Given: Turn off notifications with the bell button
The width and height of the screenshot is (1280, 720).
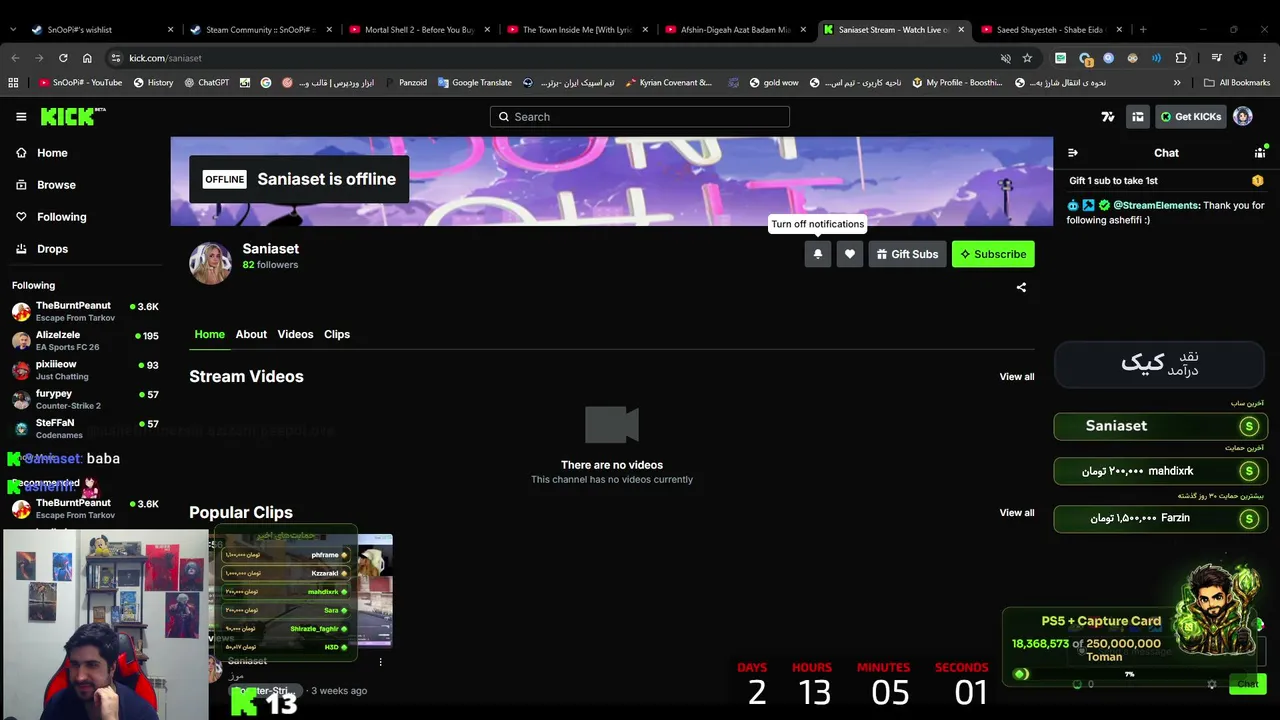Looking at the screenshot, I should coord(818,254).
